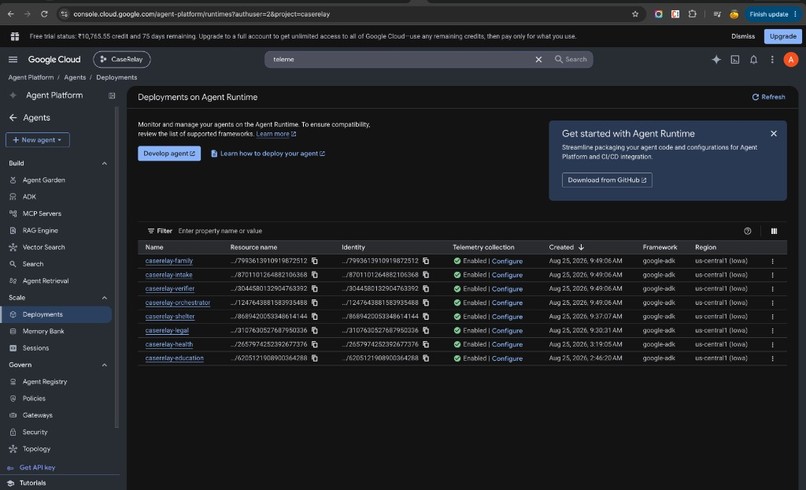This screenshot has height=490, width=806.
Task: Click the Search button in top bar
Action: tap(571, 60)
